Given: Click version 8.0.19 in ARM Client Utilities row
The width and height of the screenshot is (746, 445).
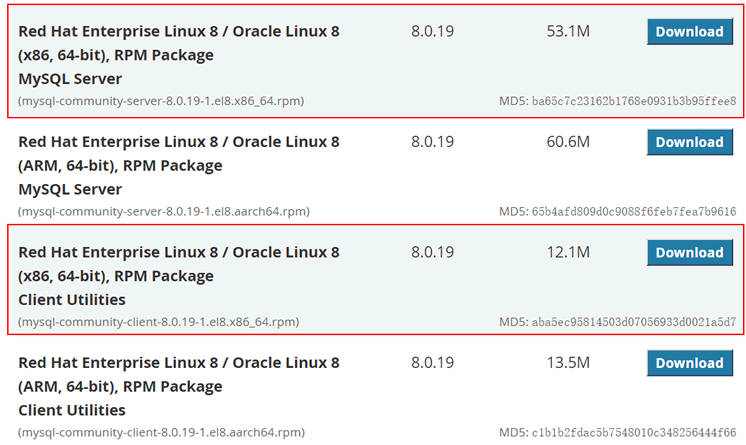Looking at the screenshot, I should tap(432, 363).
